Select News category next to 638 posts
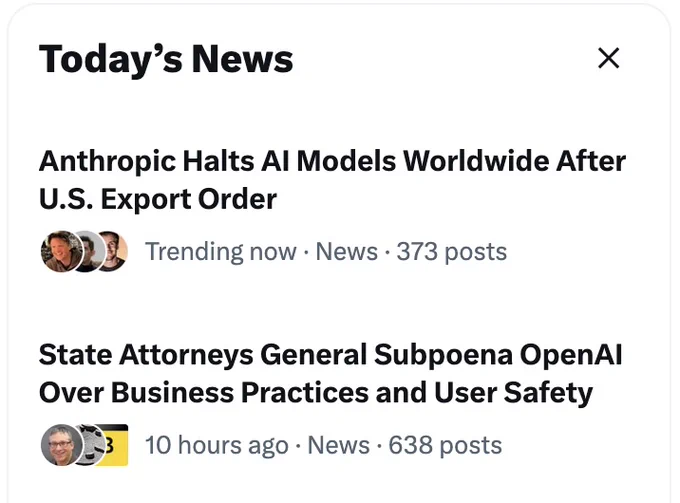Image resolution: width=680 pixels, height=503 pixels. click(x=339, y=445)
